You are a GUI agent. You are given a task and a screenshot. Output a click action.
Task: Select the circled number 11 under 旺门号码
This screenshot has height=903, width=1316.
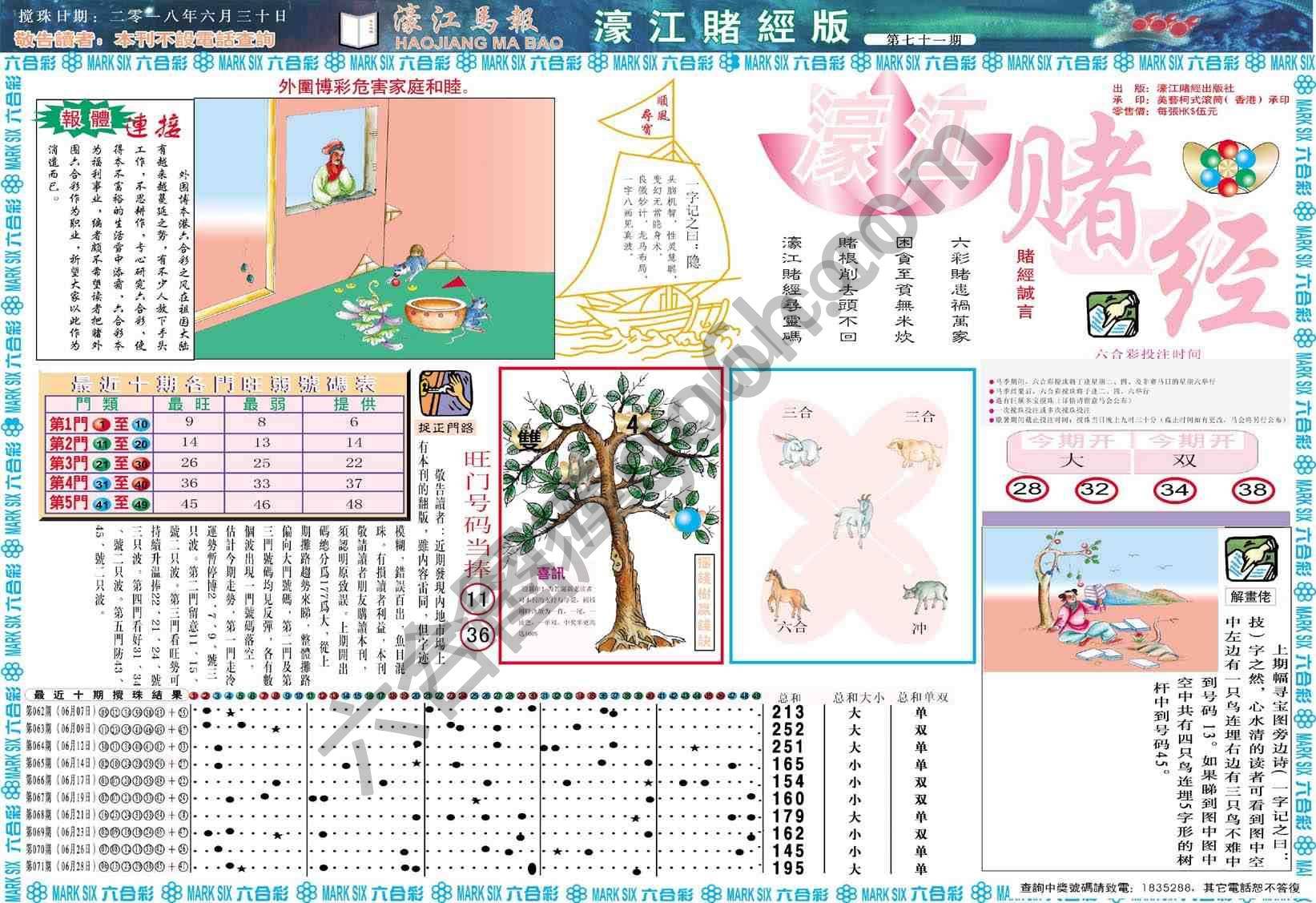477,599
